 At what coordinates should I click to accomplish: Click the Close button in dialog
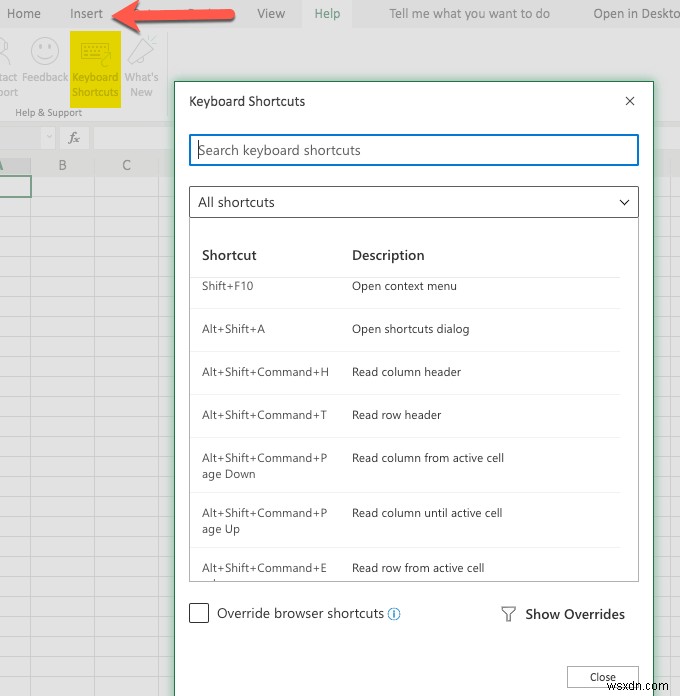(x=602, y=677)
